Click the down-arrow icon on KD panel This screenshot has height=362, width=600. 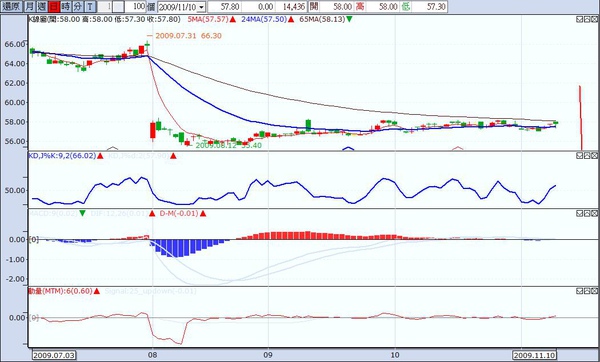point(580,155)
